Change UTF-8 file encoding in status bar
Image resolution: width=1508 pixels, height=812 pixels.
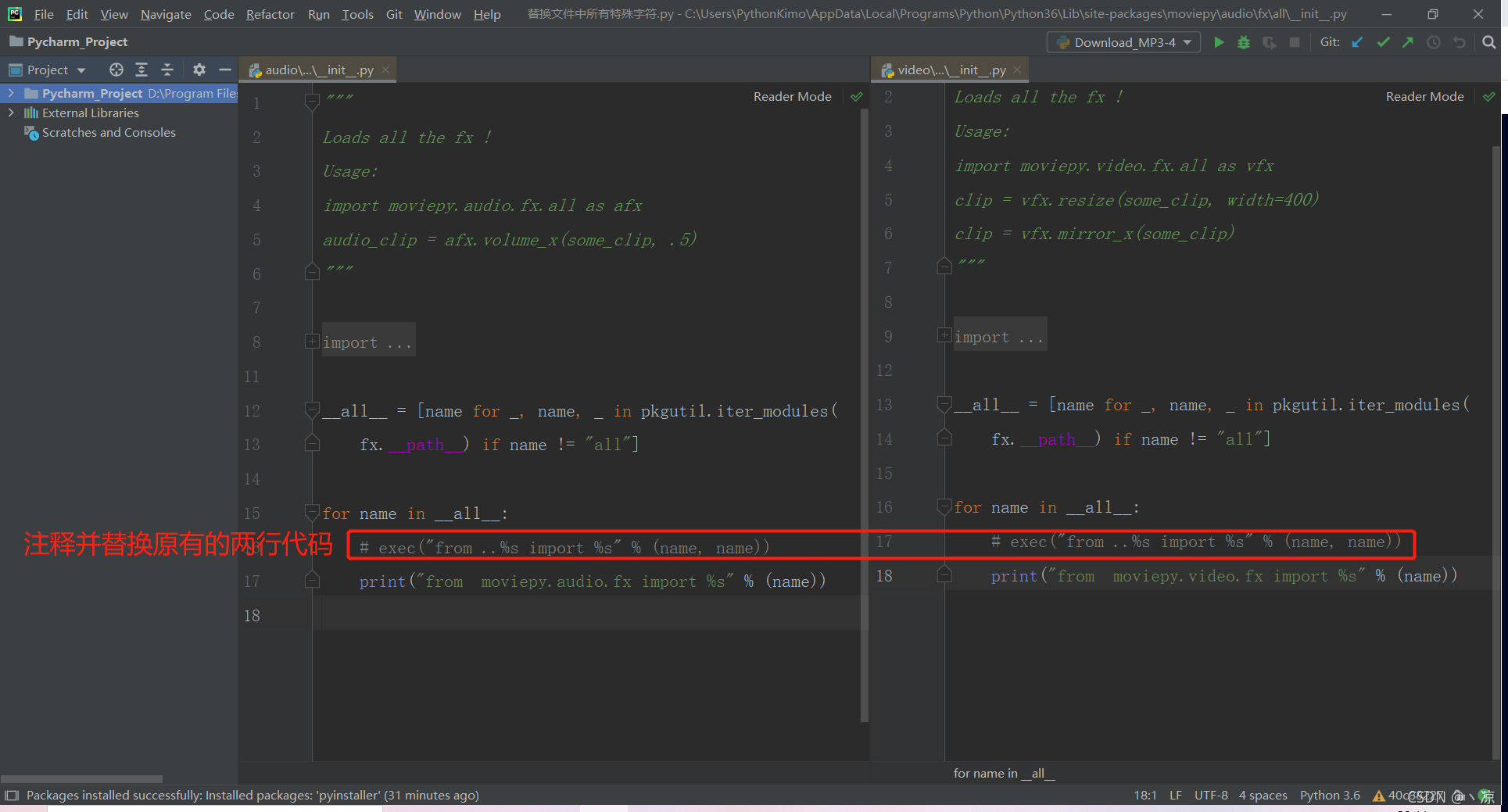pos(1211,796)
